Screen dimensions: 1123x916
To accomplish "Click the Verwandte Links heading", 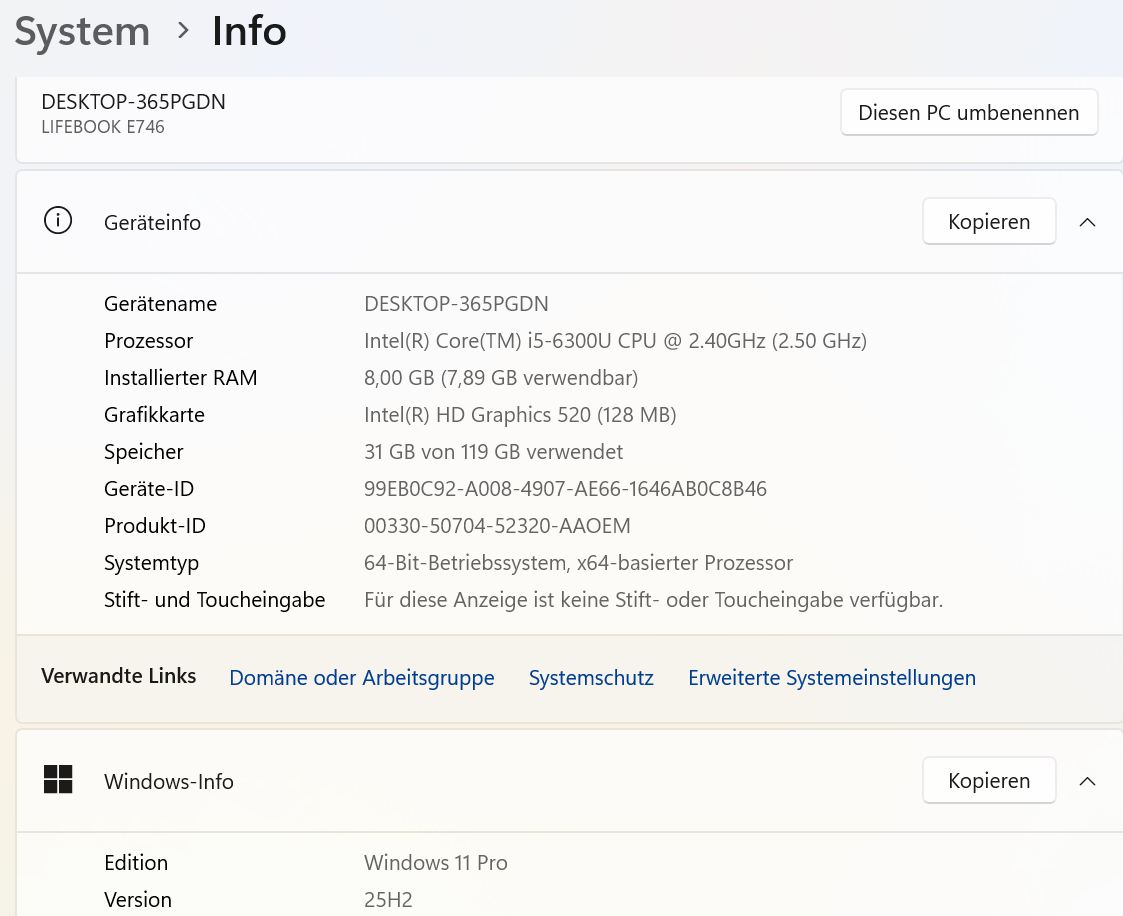I will [118, 676].
